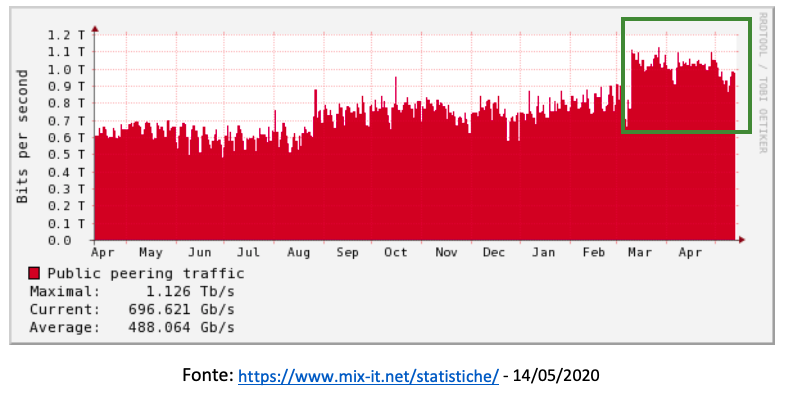The height and width of the screenshot is (399, 785).
Task: Click the '0.7 T' y-axis label
Action: (x=67, y=121)
